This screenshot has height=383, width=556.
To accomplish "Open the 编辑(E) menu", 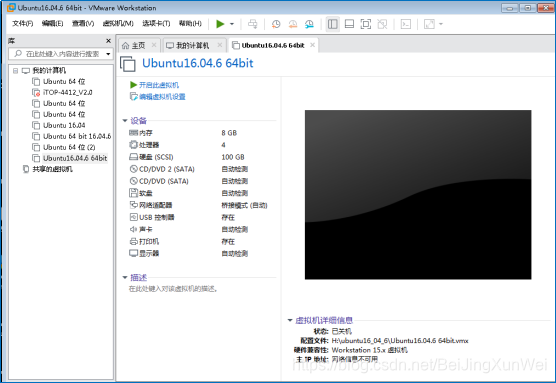I will pyautogui.click(x=52, y=23).
